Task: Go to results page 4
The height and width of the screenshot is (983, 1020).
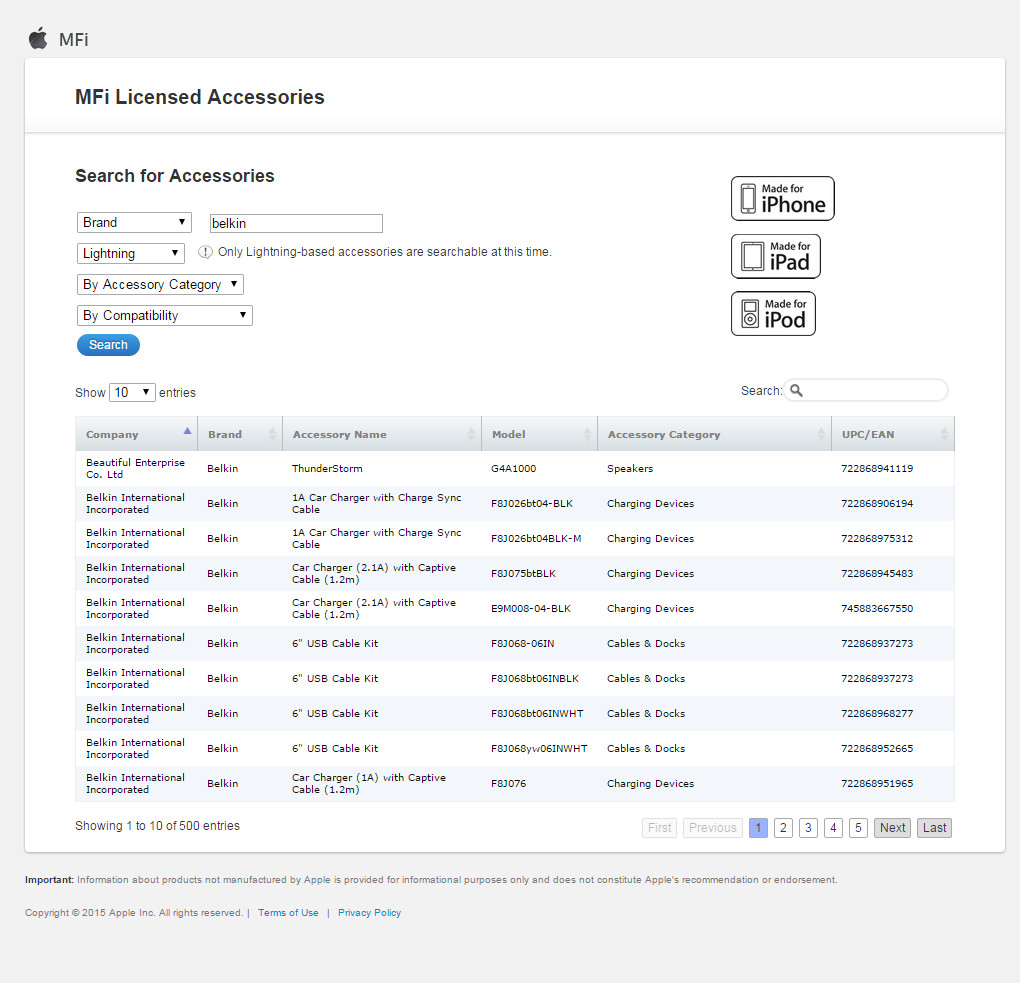Action: 833,828
